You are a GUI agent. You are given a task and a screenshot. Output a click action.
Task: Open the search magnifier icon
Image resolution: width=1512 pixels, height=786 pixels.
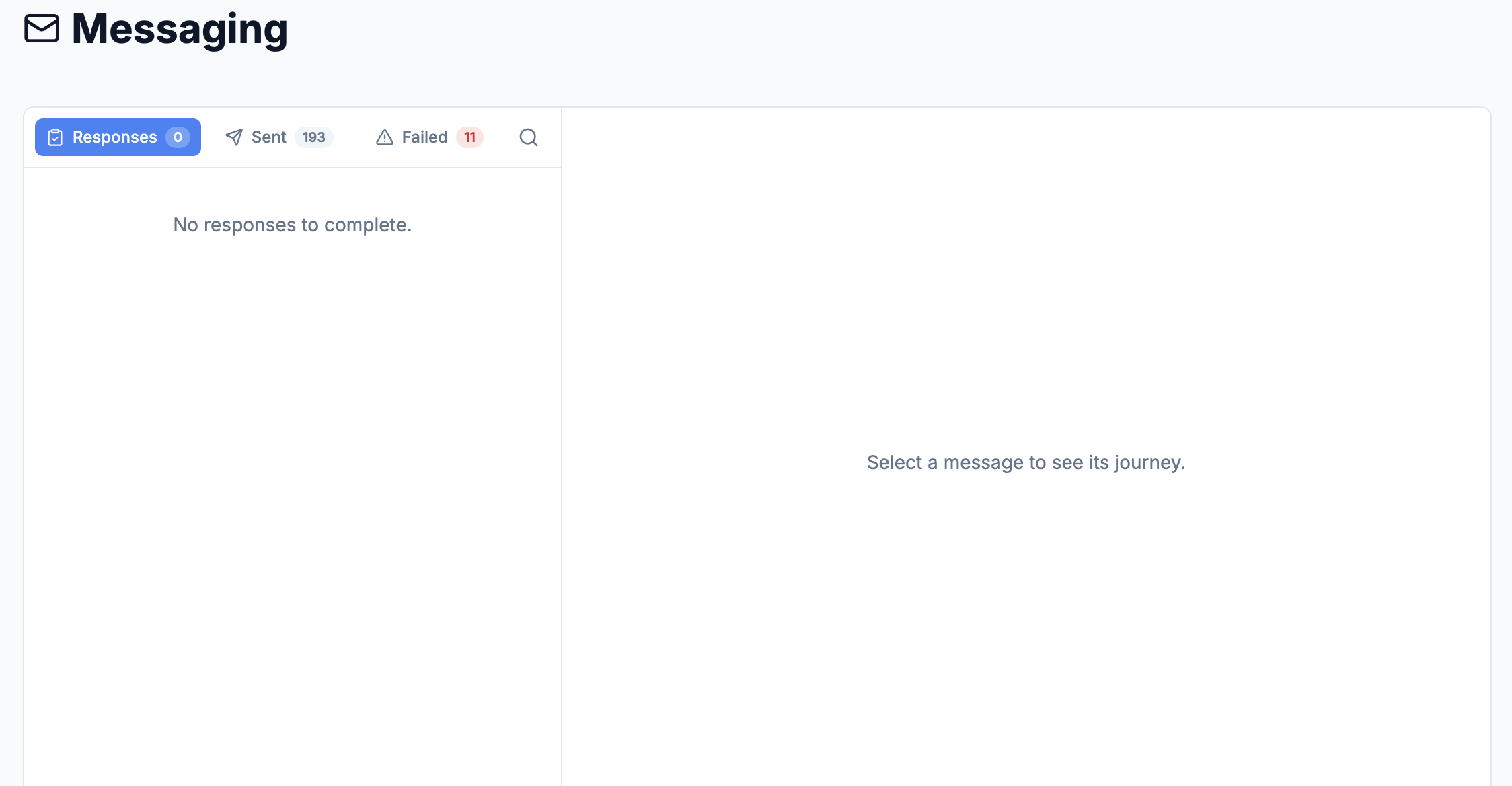pyautogui.click(x=529, y=137)
